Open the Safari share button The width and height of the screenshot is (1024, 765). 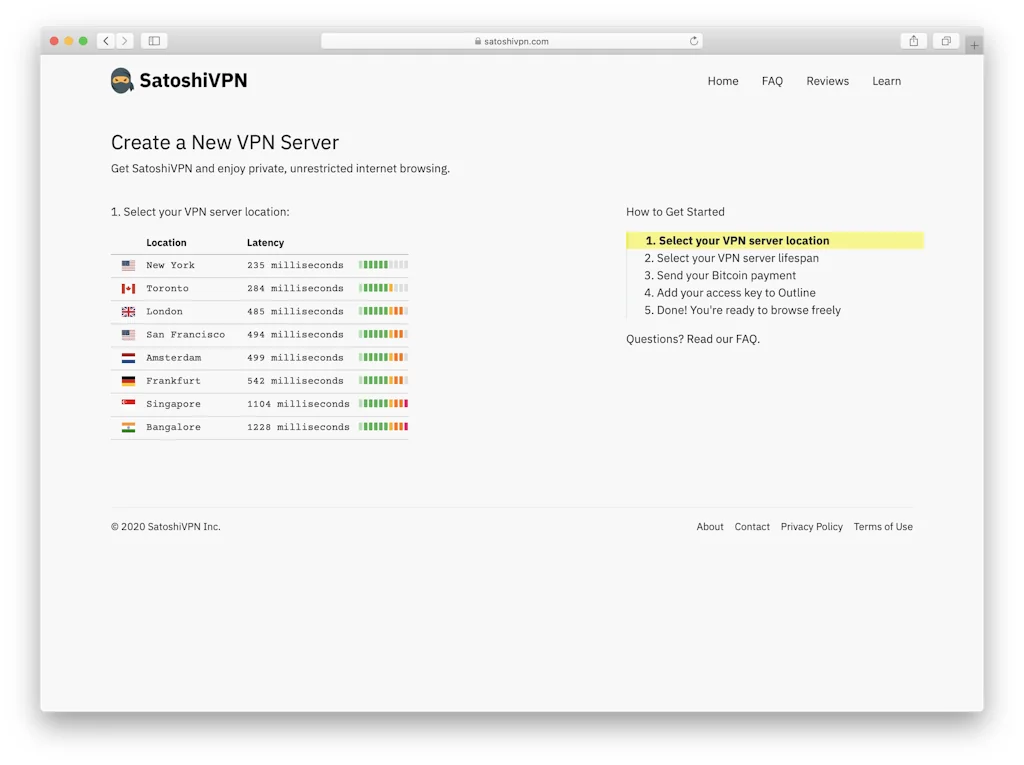[913, 41]
